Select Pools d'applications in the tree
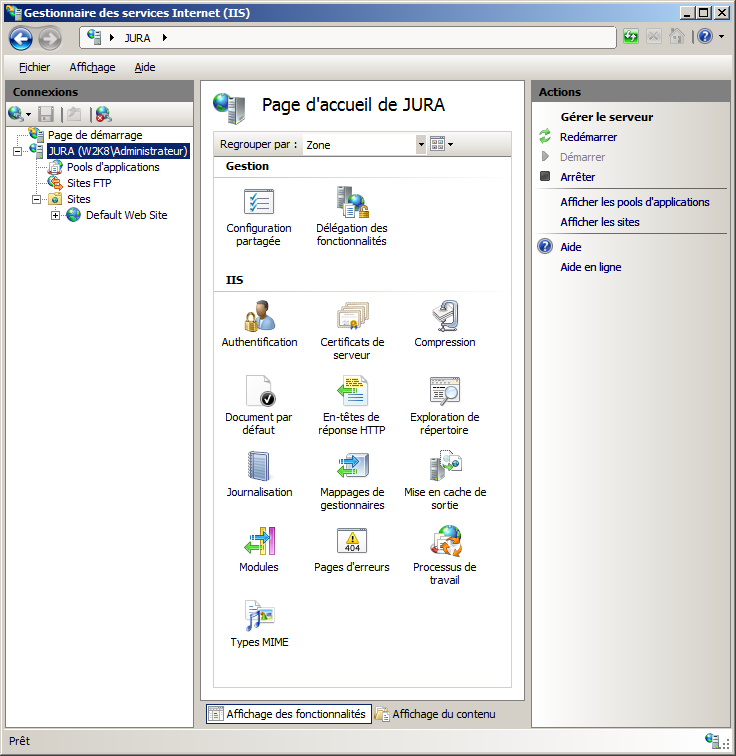This screenshot has height=756, width=736. [x=113, y=167]
